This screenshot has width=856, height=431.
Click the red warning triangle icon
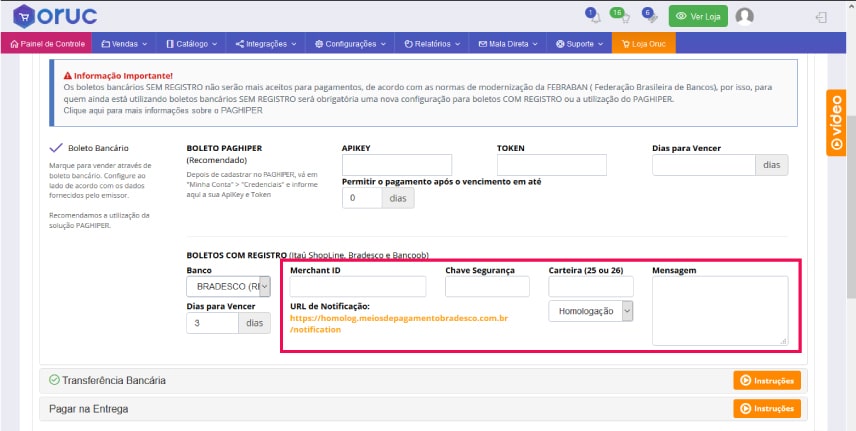(x=68, y=76)
